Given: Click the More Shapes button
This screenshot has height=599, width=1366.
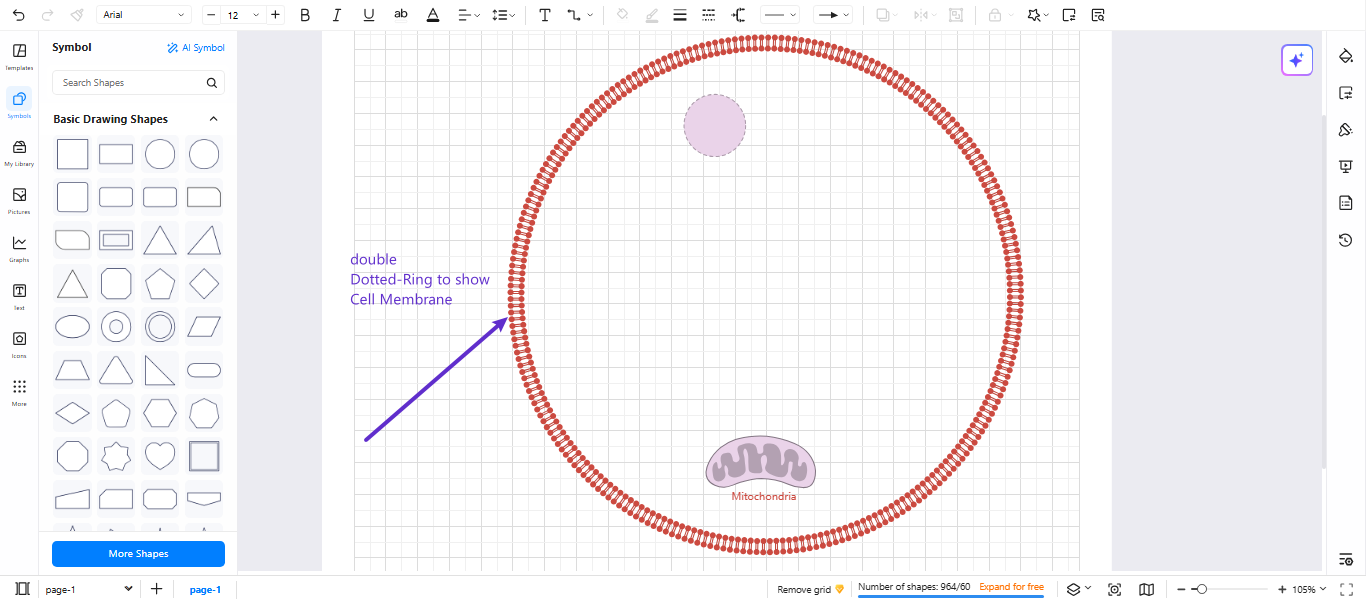Looking at the screenshot, I should (x=138, y=553).
